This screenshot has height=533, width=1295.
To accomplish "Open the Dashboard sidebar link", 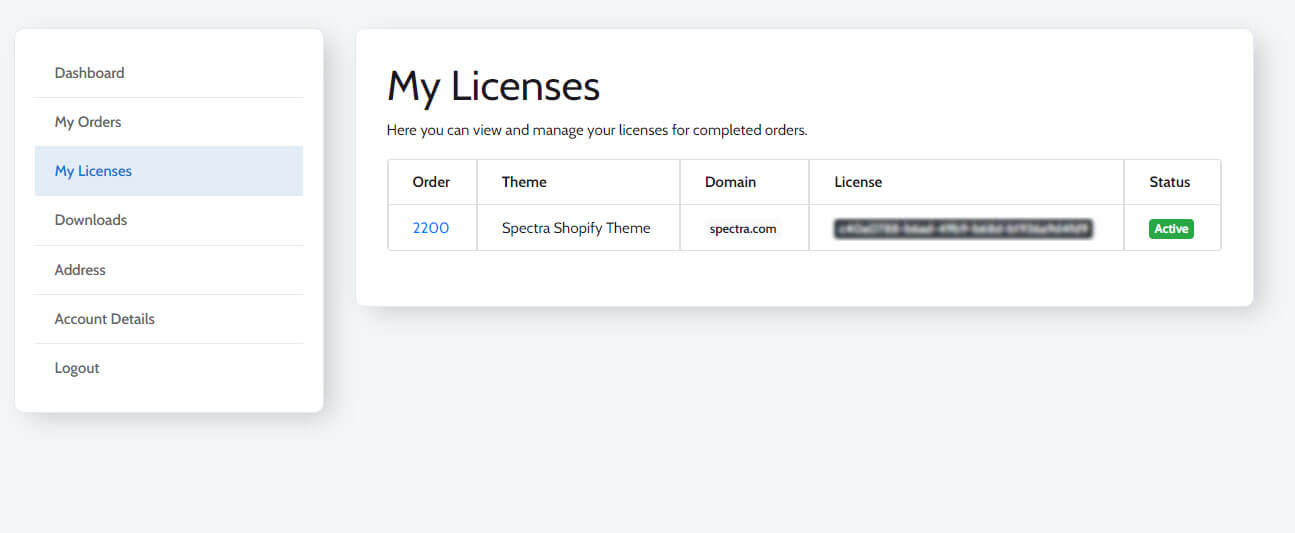I will pyautogui.click(x=90, y=73).
